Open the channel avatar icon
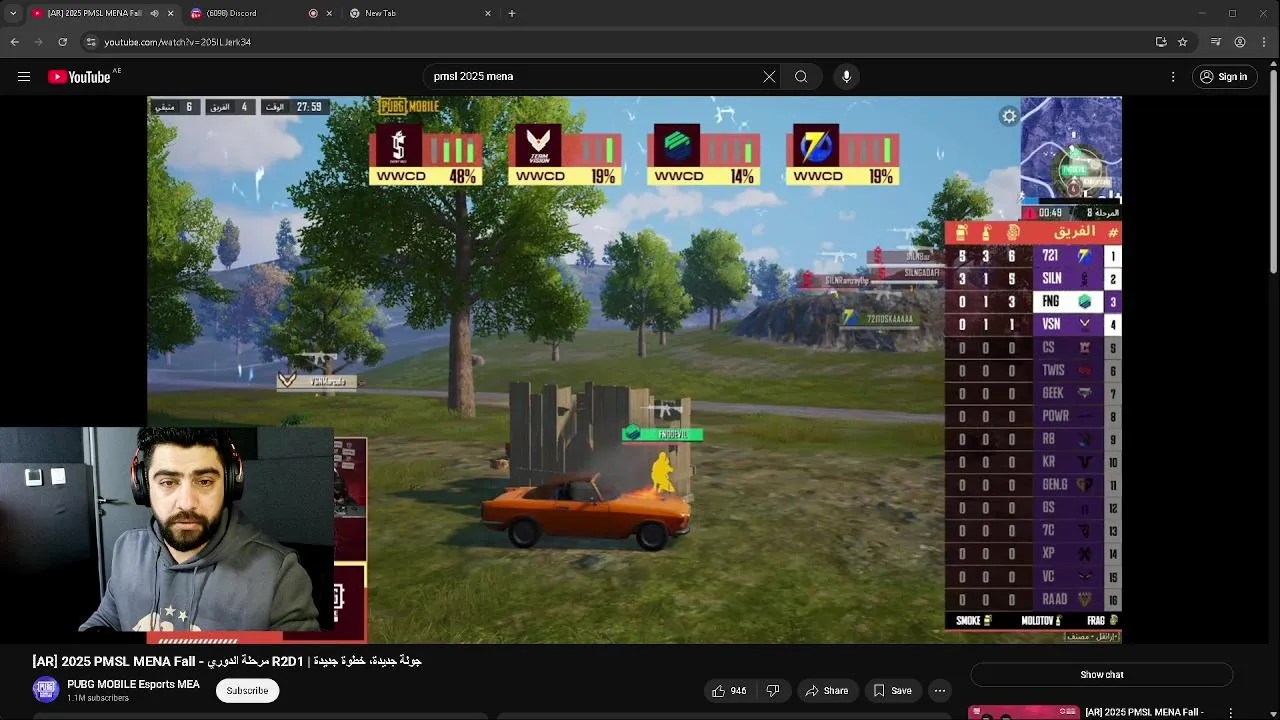1280x720 pixels. [46, 691]
